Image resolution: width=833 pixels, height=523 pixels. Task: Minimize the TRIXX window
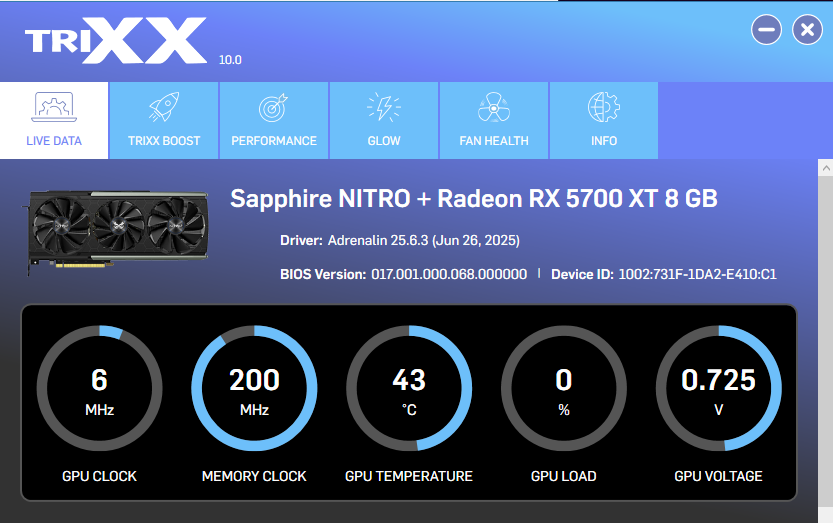766,30
